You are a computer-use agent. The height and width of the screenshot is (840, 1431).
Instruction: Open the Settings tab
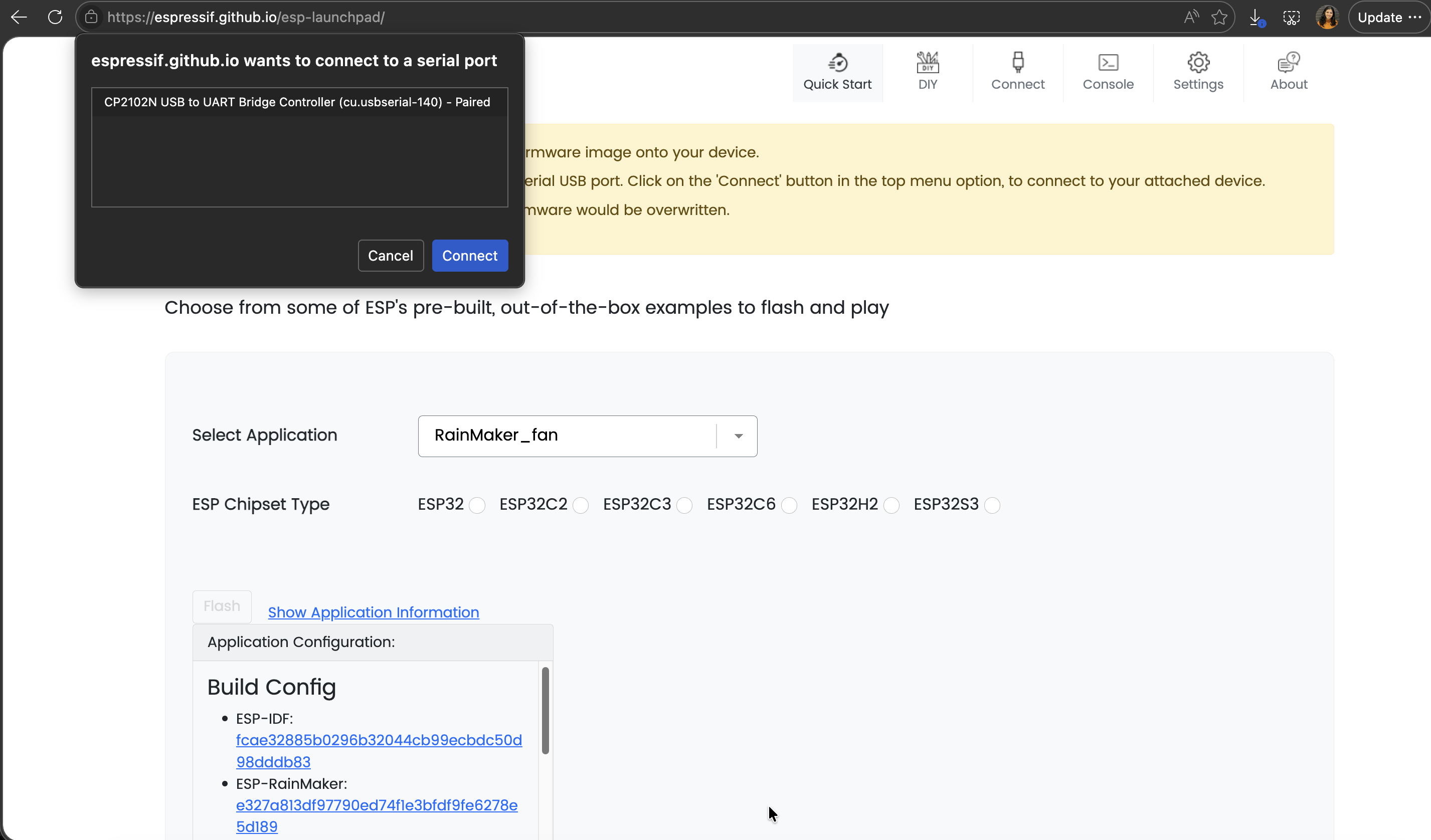click(x=1198, y=73)
